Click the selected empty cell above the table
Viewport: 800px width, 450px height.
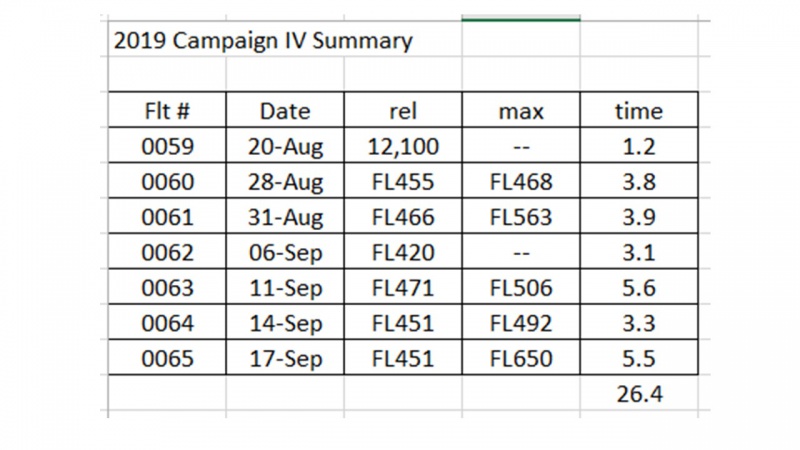[x=520, y=40]
